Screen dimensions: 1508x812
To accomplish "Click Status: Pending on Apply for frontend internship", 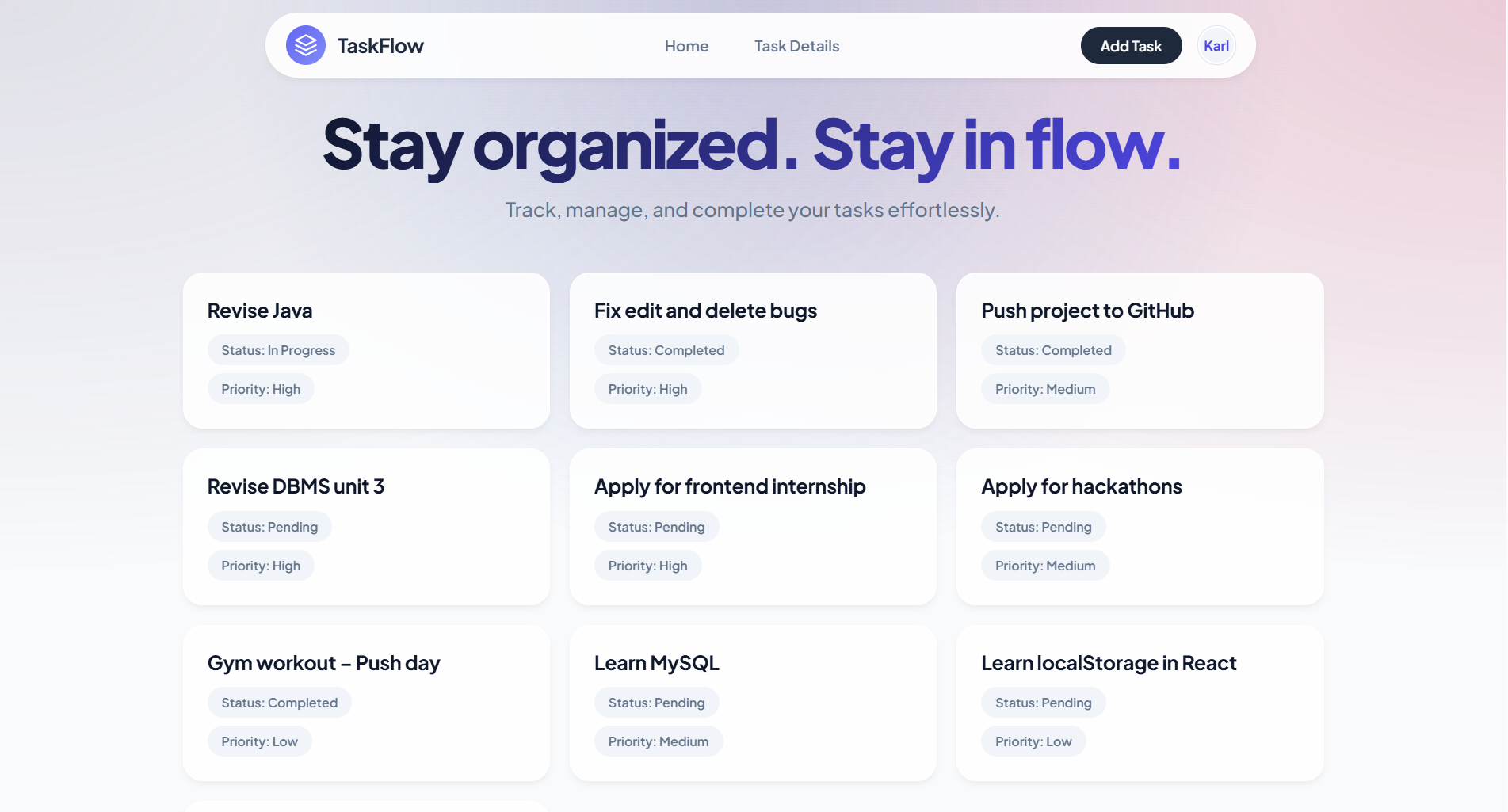I will pos(656,527).
